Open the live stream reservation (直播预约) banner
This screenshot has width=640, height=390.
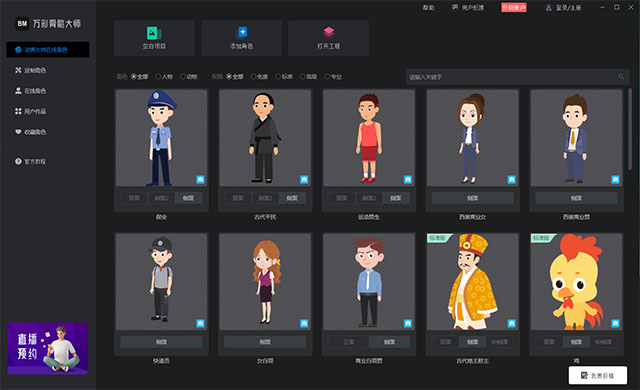coord(48,348)
